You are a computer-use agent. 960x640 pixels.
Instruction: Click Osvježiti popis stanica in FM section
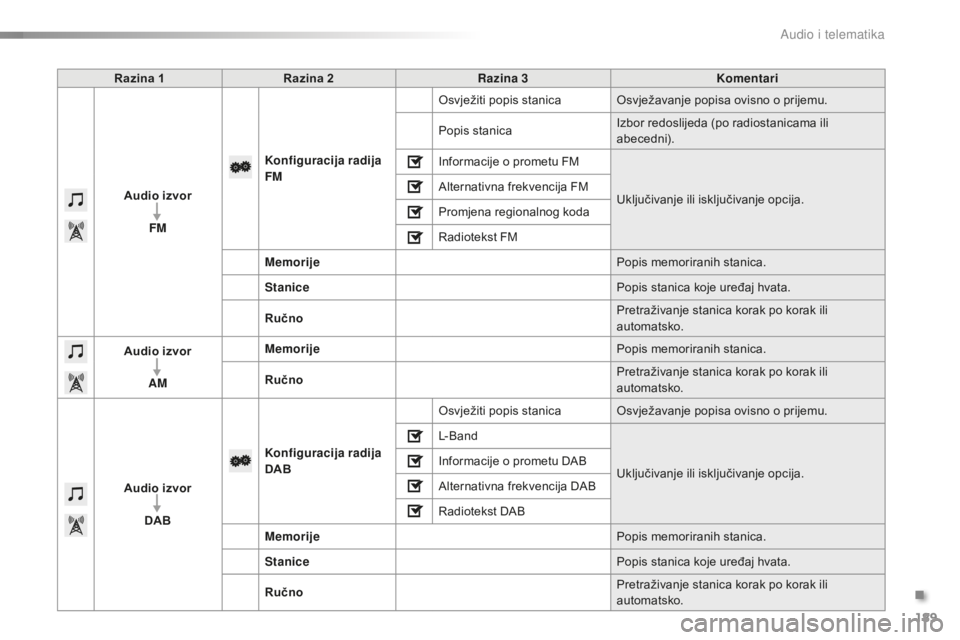[x=500, y=100]
